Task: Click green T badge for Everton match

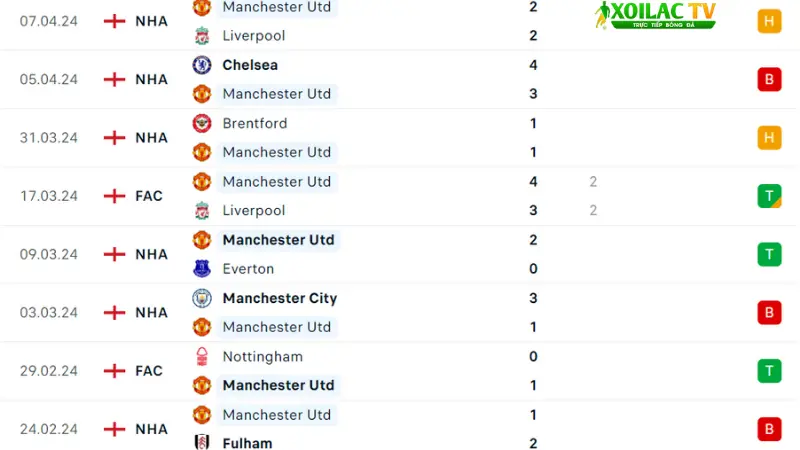Action: click(x=769, y=254)
